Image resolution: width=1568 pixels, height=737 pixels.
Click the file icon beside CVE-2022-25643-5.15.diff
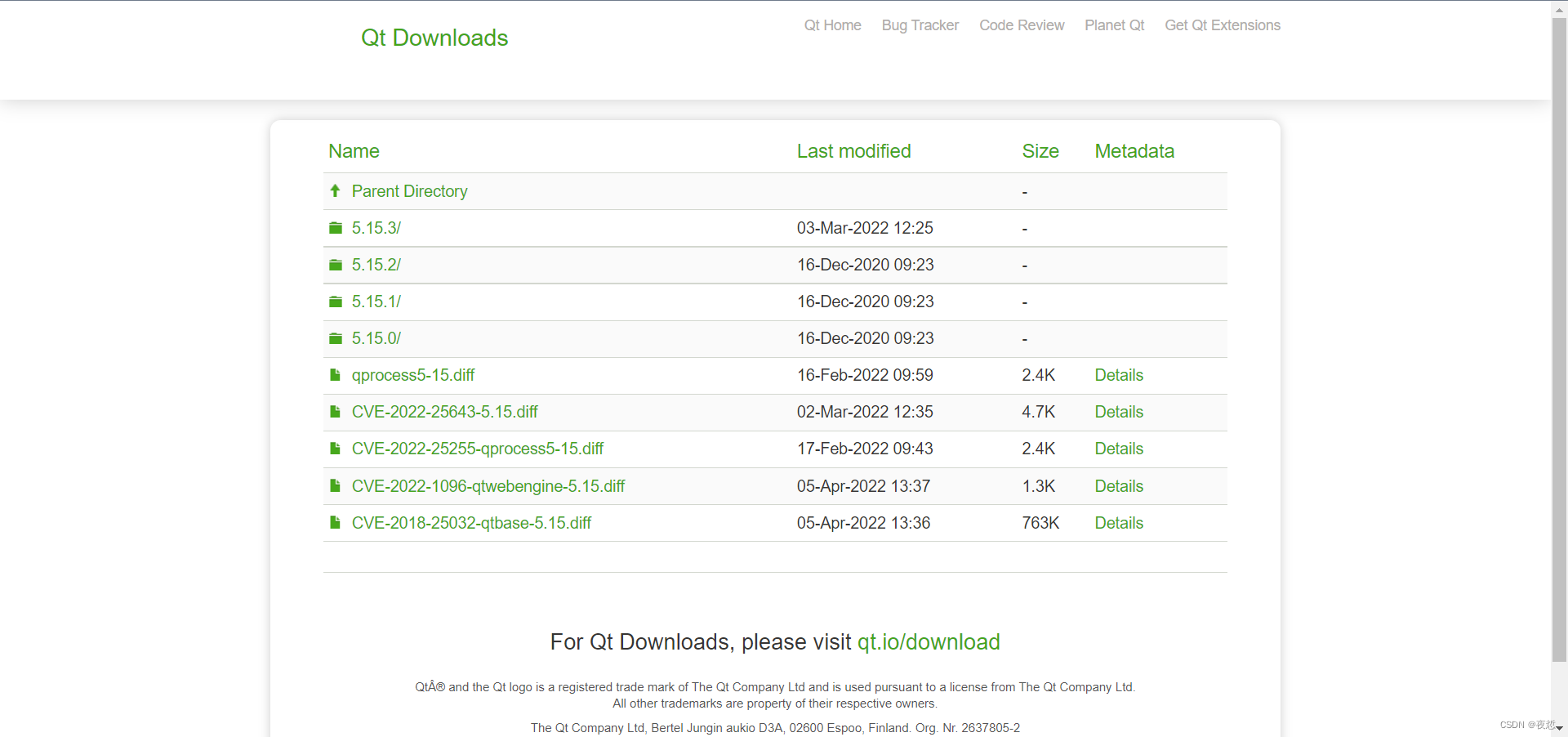coord(335,412)
